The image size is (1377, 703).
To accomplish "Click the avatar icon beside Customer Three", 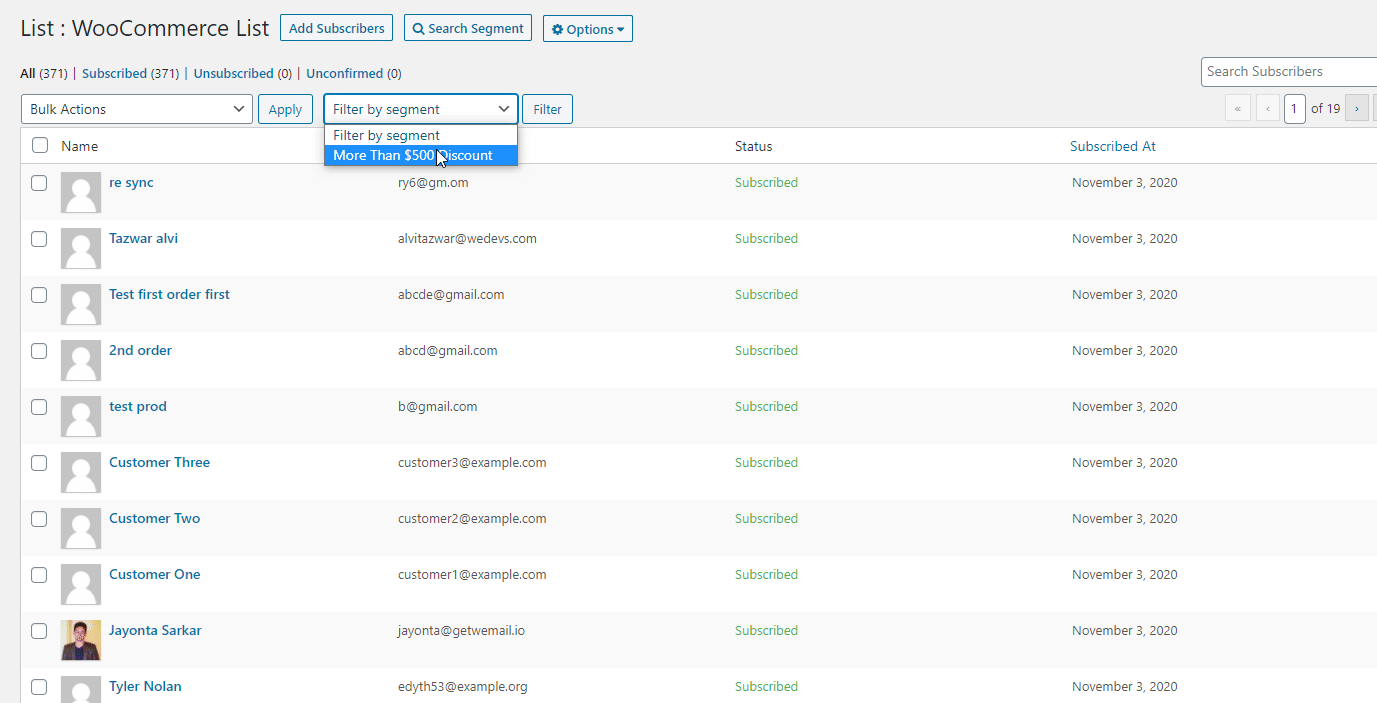I will click(x=81, y=472).
